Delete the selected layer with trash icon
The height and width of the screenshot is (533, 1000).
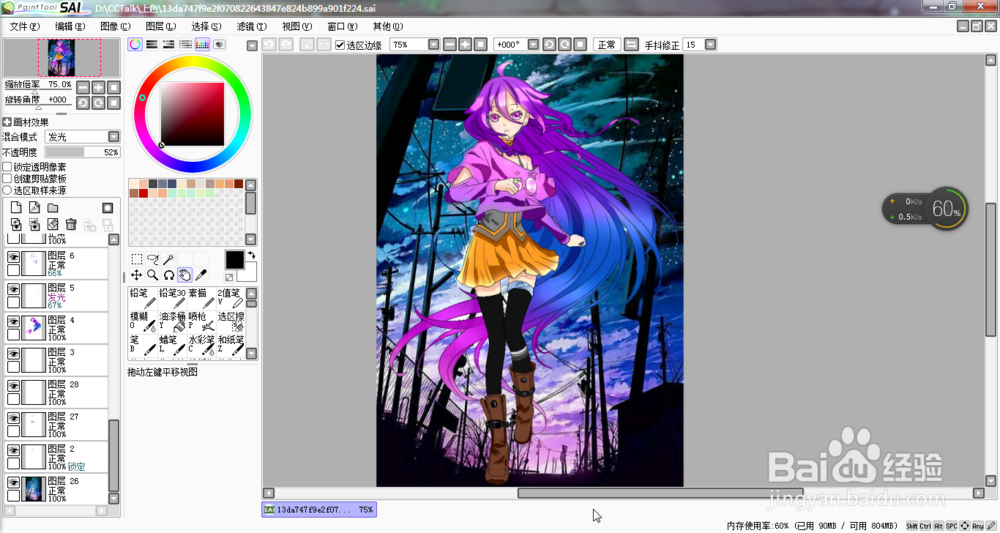(x=71, y=224)
